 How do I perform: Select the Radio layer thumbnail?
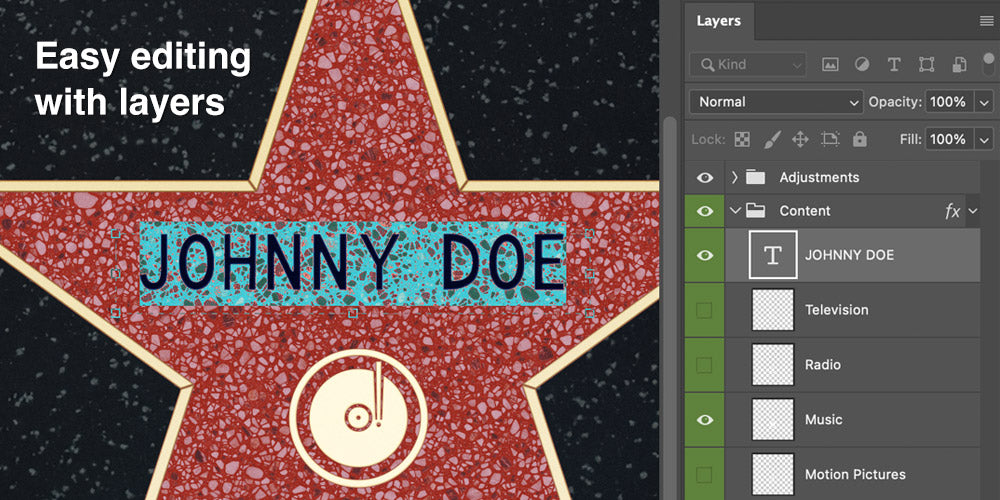click(x=772, y=365)
